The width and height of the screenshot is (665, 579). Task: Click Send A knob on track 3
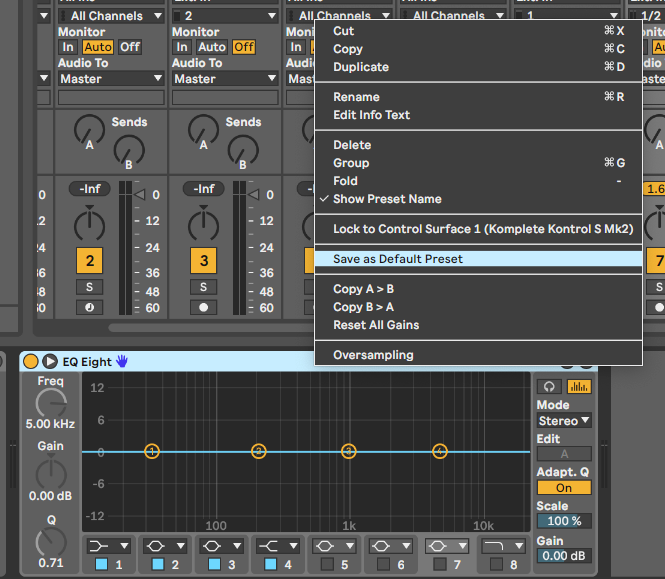(x=204, y=130)
